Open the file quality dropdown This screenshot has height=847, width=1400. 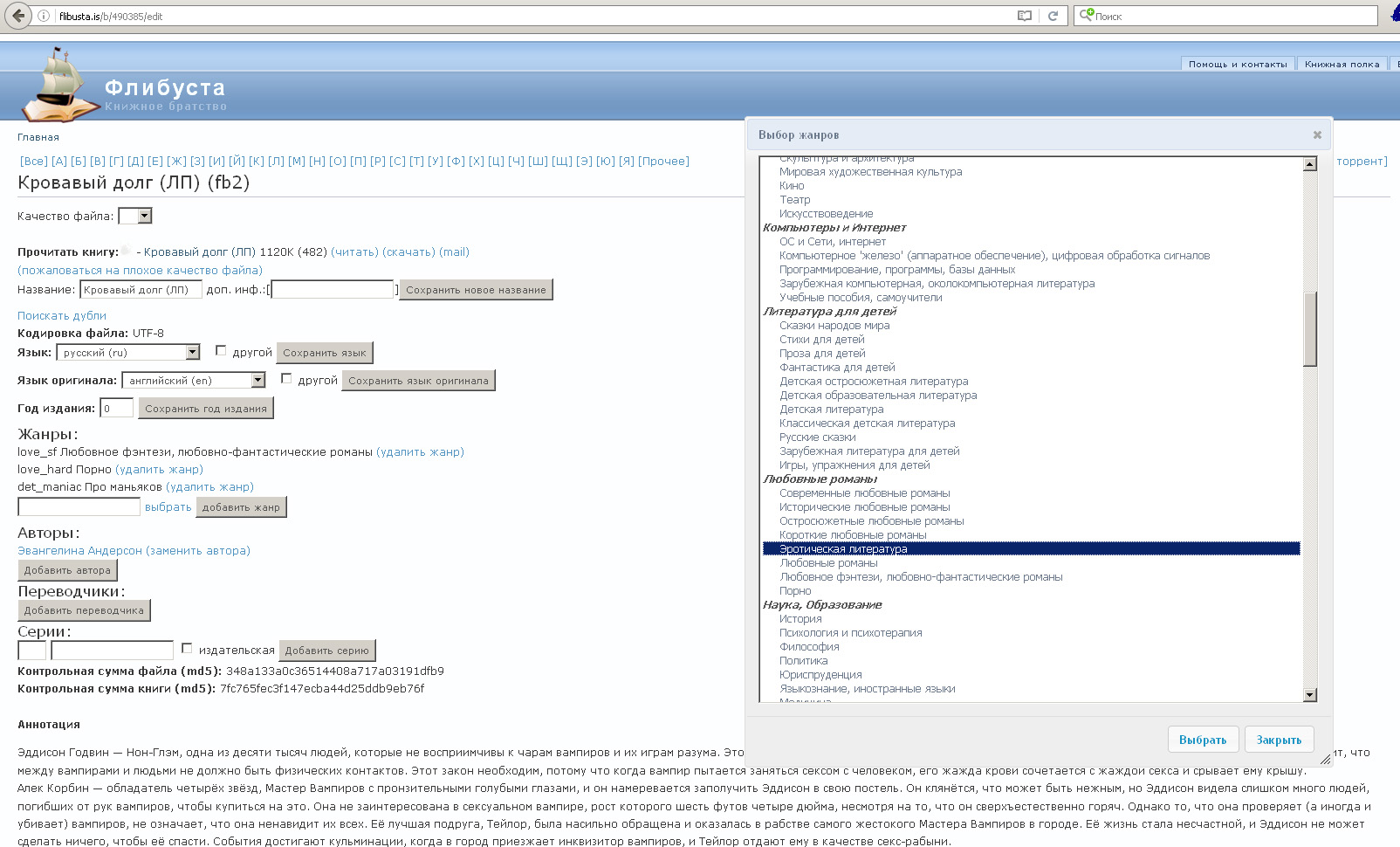135,216
